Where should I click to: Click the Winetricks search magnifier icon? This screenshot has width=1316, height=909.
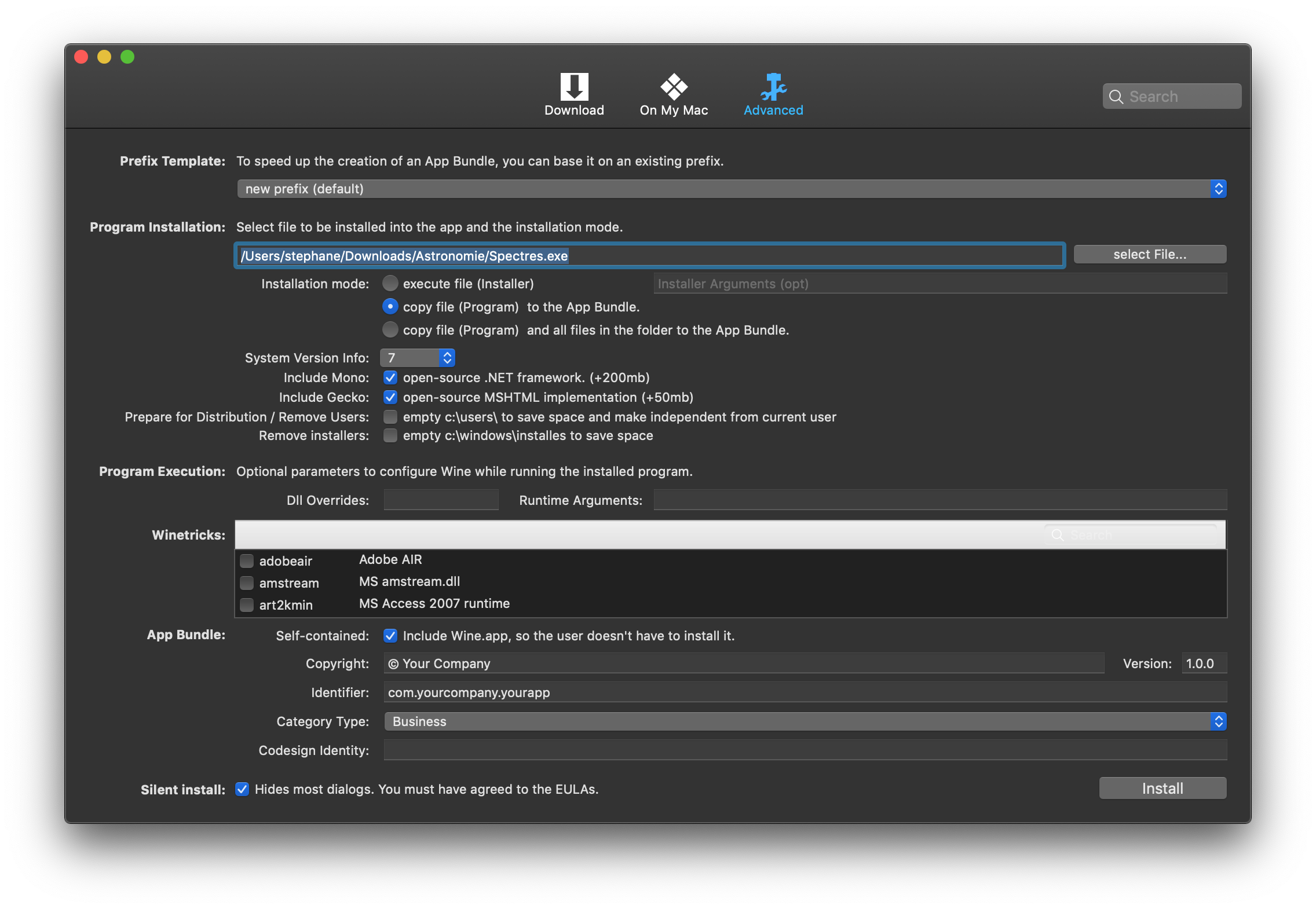1058,535
